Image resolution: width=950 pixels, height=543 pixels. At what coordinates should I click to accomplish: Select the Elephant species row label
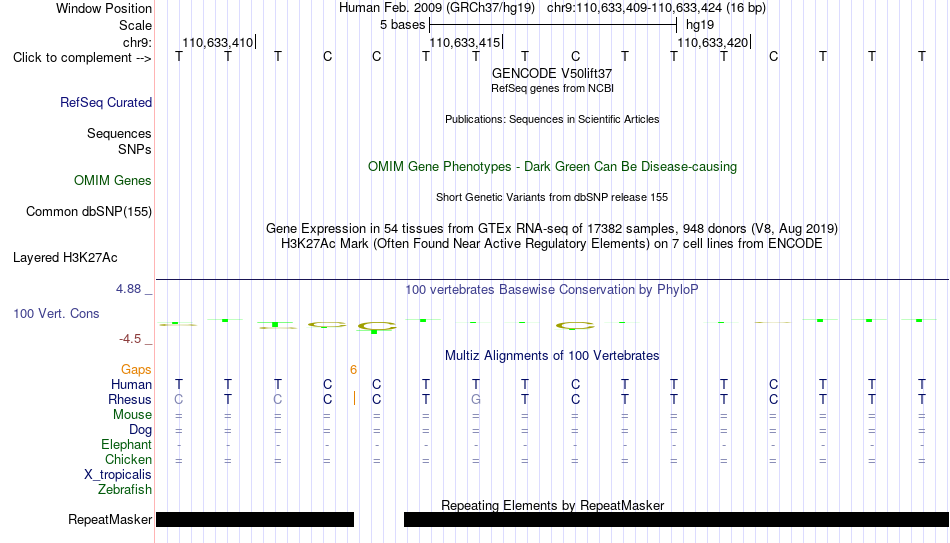pos(126,445)
